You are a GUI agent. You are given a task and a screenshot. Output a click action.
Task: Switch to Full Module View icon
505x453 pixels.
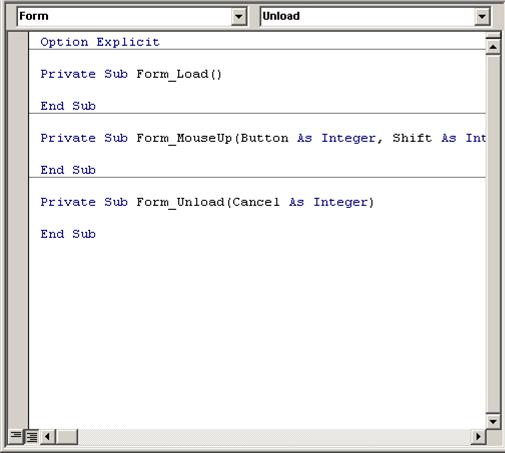click(32, 436)
